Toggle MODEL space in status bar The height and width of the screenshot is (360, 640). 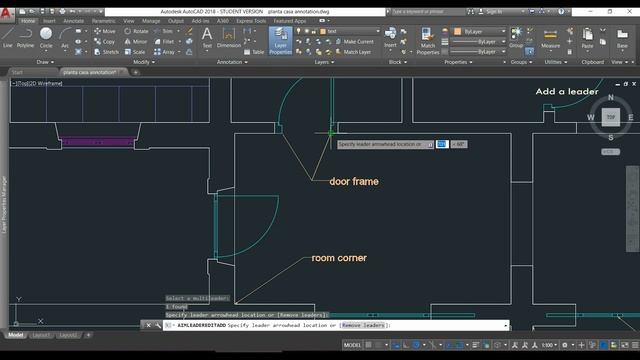(352, 345)
